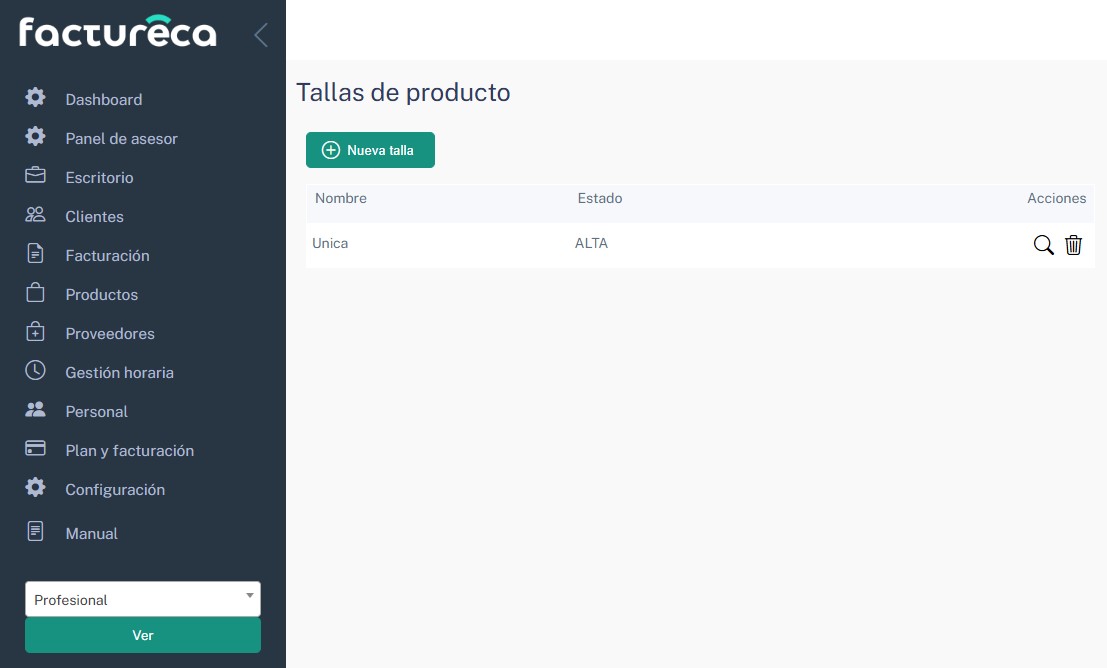The height and width of the screenshot is (668, 1107).
Task: Click the Gestión horaria clock icon
Action: tap(36, 371)
